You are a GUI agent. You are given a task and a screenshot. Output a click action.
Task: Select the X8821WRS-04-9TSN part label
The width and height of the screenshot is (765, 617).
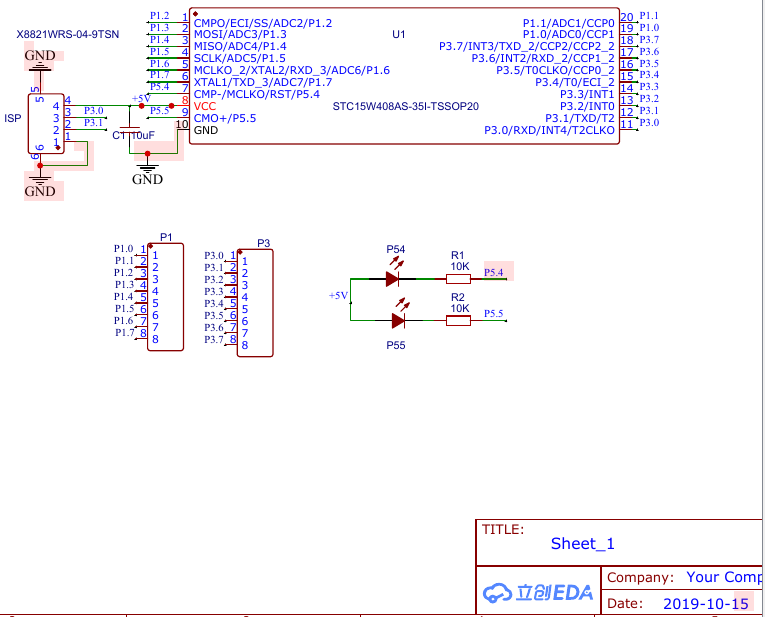[68, 34]
